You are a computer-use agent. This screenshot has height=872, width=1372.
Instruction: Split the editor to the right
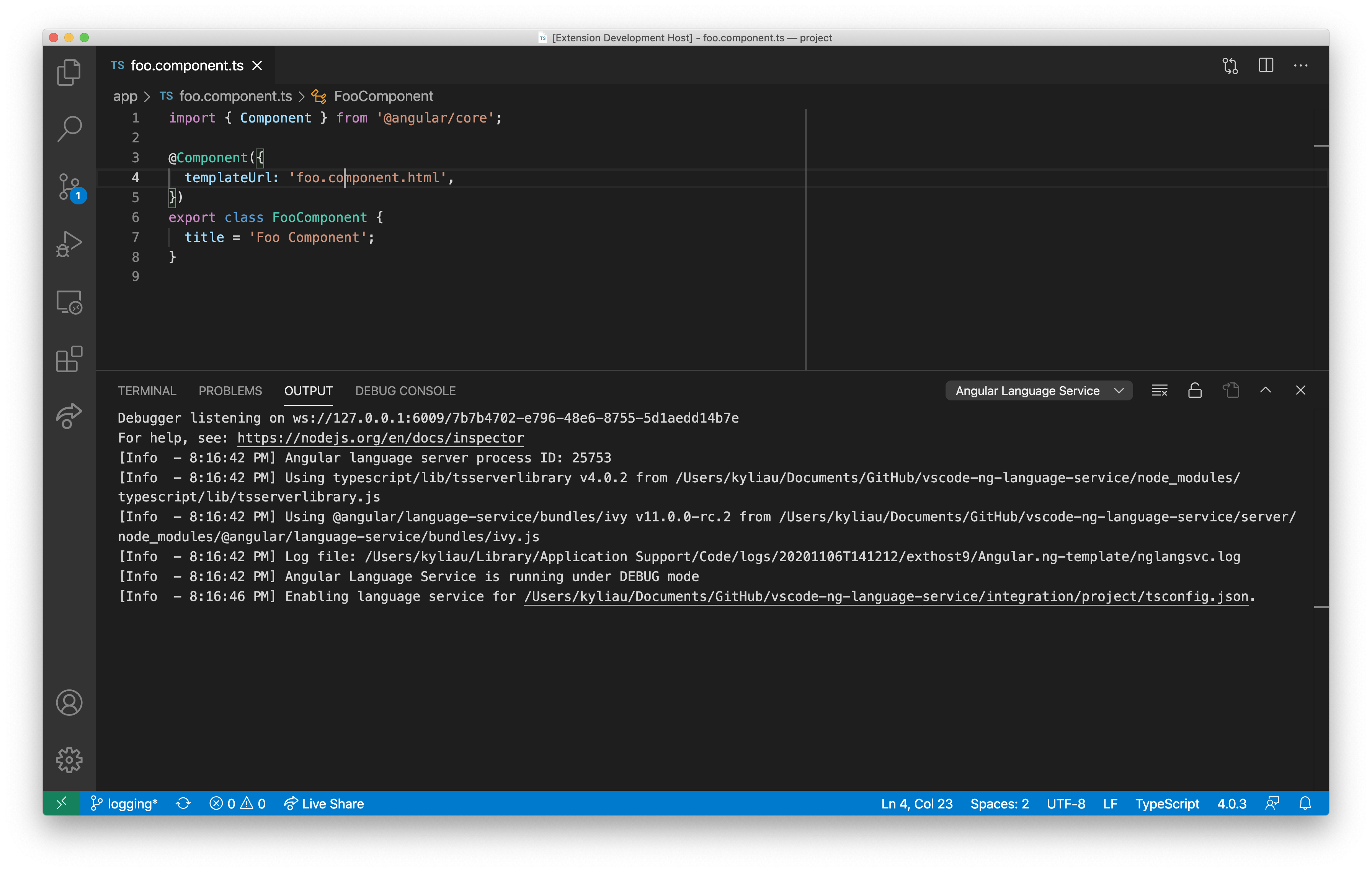1266,65
